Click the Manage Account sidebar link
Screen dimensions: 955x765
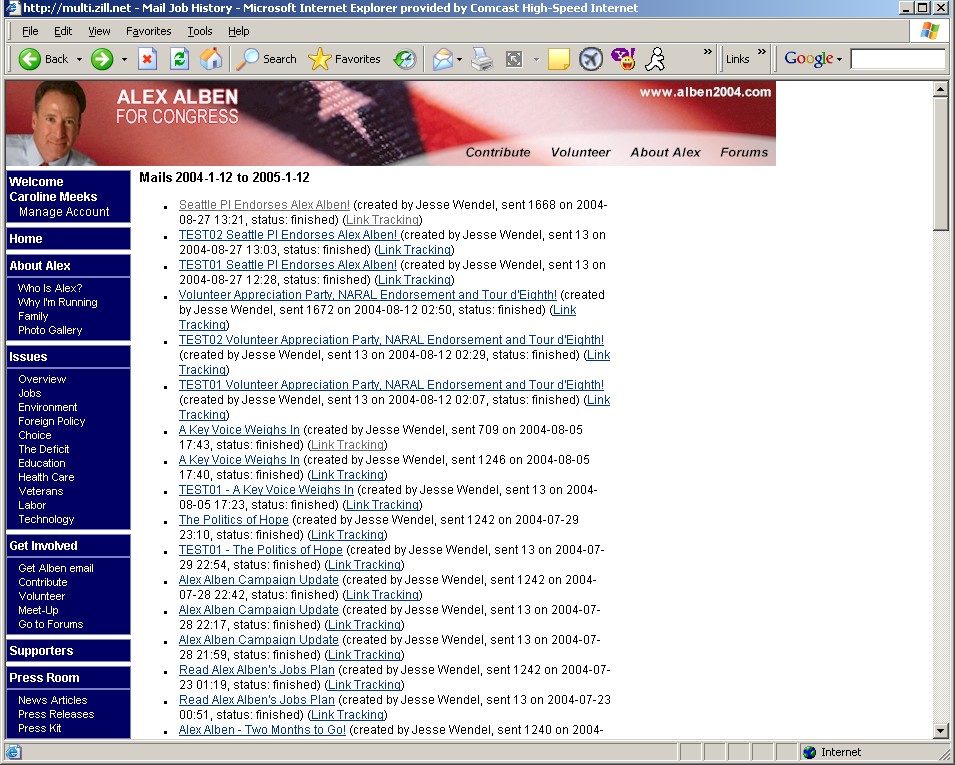[x=64, y=212]
